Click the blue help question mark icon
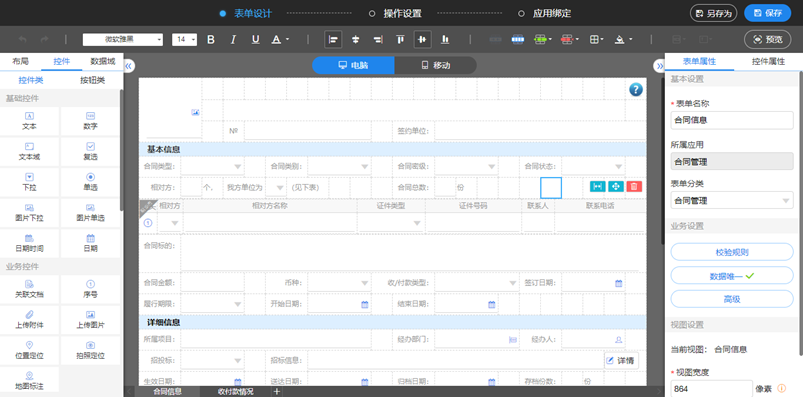The height and width of the screenshot is (397, 803). (636, 90)
